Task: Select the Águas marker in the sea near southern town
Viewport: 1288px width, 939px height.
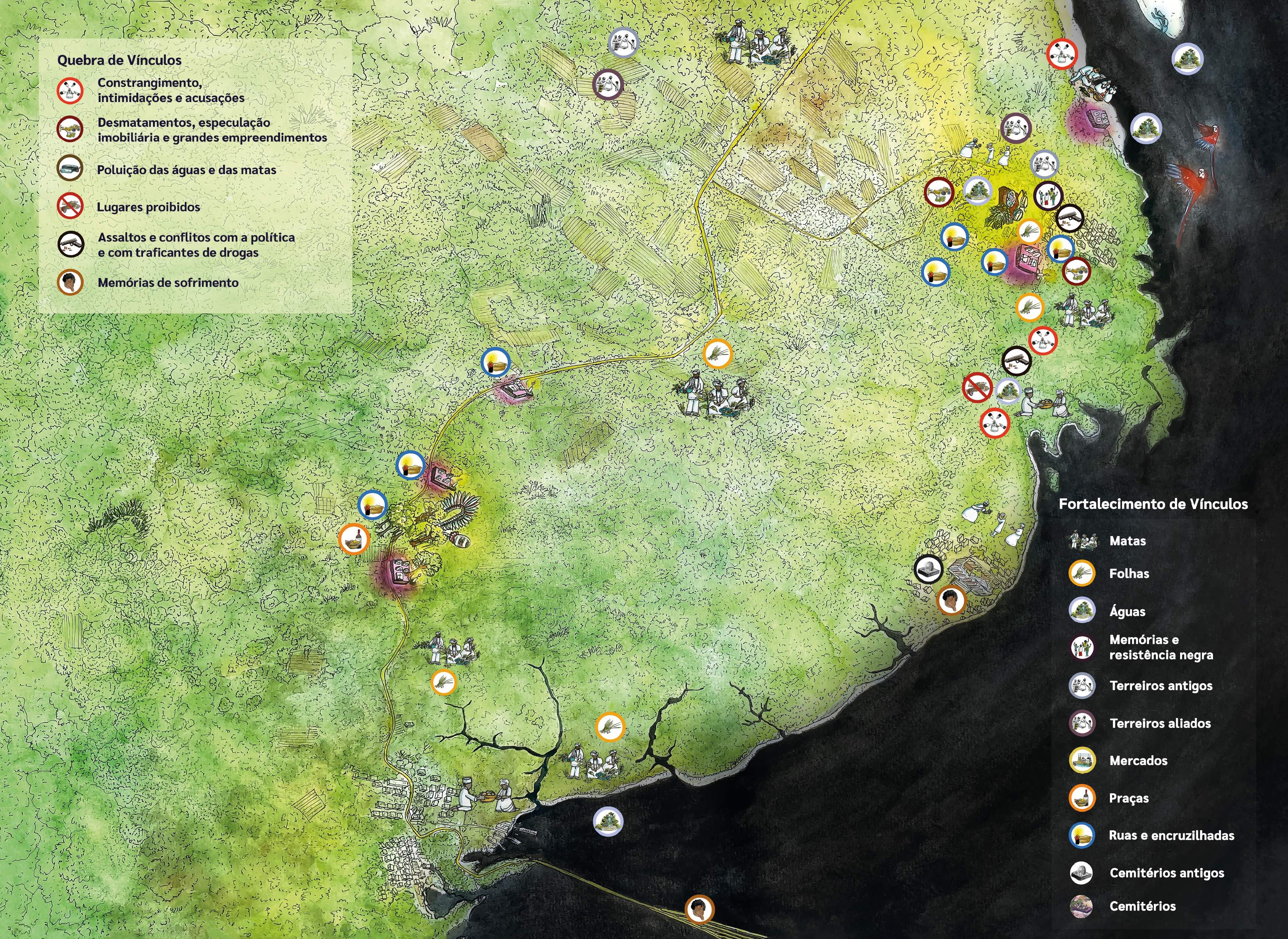Action: point(608,821)
